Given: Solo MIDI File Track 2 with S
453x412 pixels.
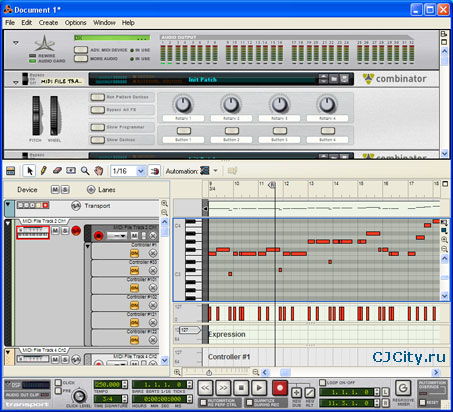Looking at the screenshot, I should pos(65,230).
